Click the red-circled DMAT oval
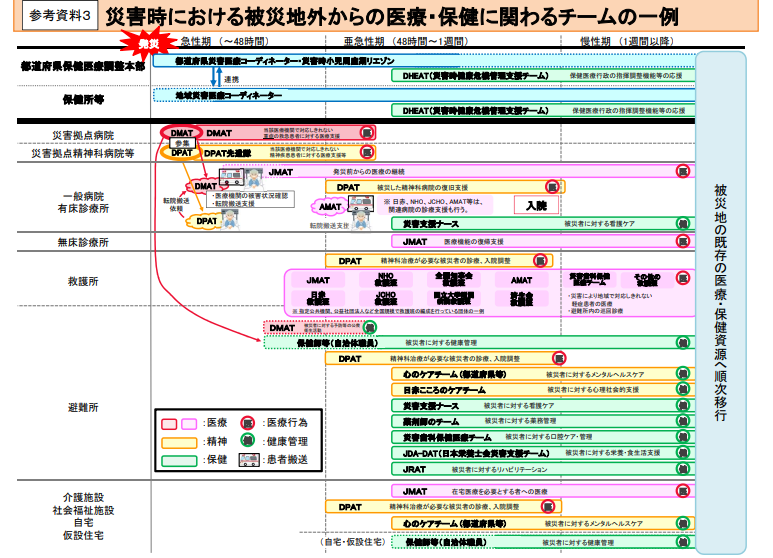The image size is (773, 558). pyautogui.click(x=181, y=133)
